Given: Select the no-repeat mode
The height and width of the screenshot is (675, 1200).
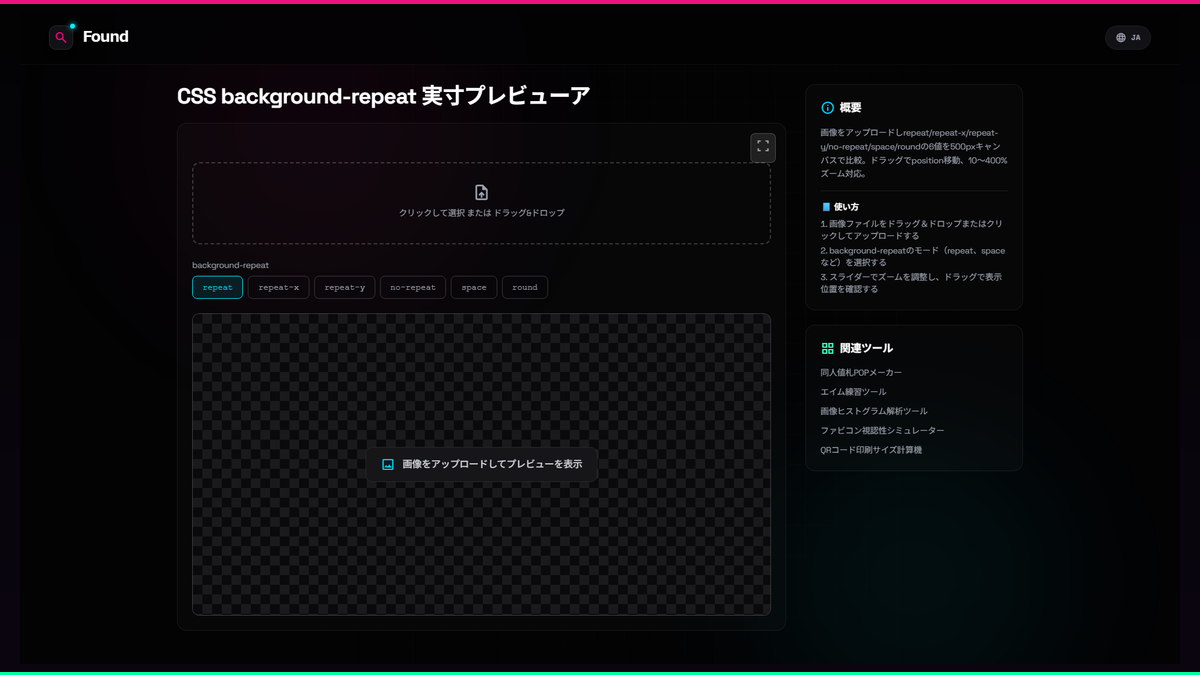Looking at the screenshot, I should pyautogui.click(x=413, y=287).
